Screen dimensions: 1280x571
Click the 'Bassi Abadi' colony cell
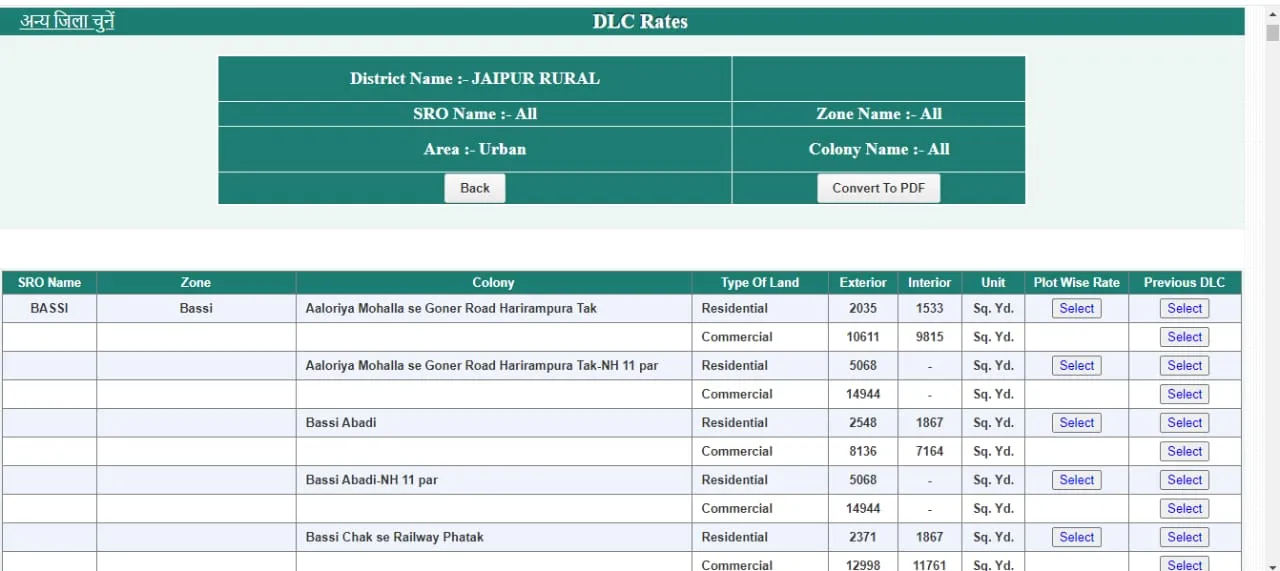[x=493, y=423]
